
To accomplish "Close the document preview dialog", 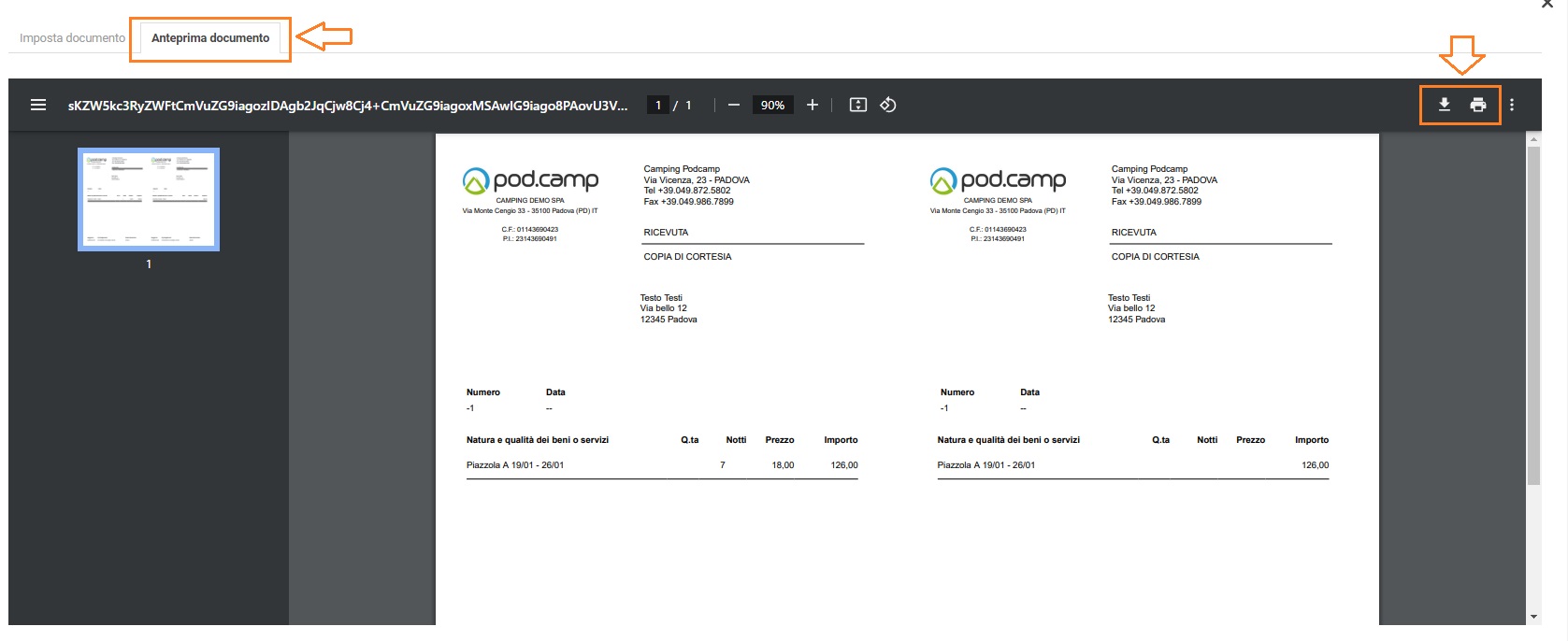I will tap(1546, 4).
